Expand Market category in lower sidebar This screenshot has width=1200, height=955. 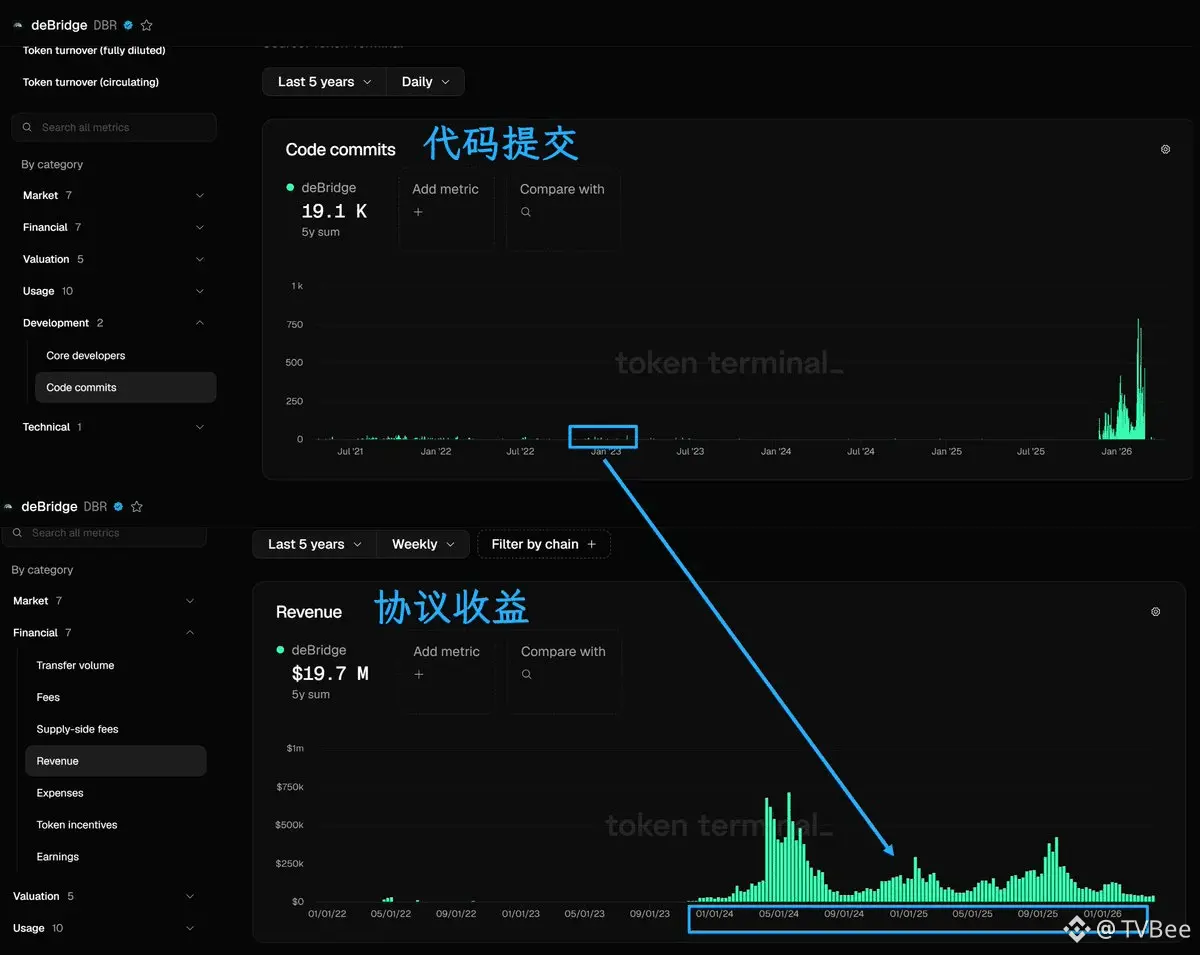tap(104, 601)
